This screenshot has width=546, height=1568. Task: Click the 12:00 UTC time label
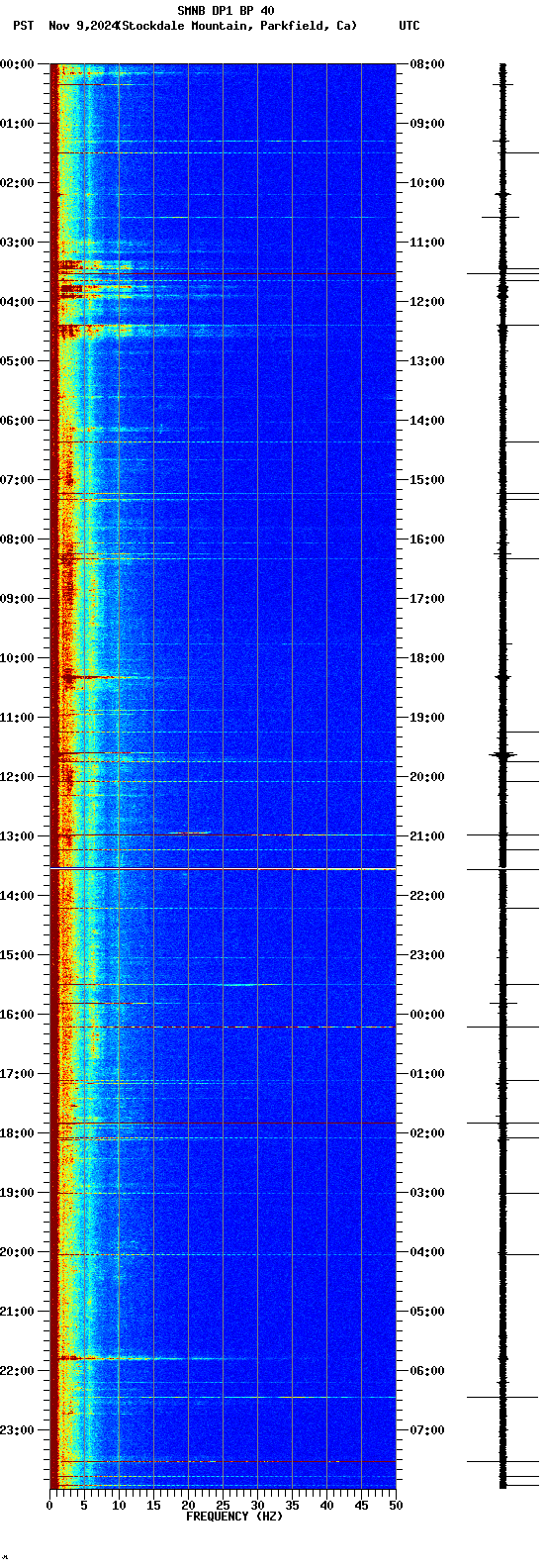[x=427, y=302]
